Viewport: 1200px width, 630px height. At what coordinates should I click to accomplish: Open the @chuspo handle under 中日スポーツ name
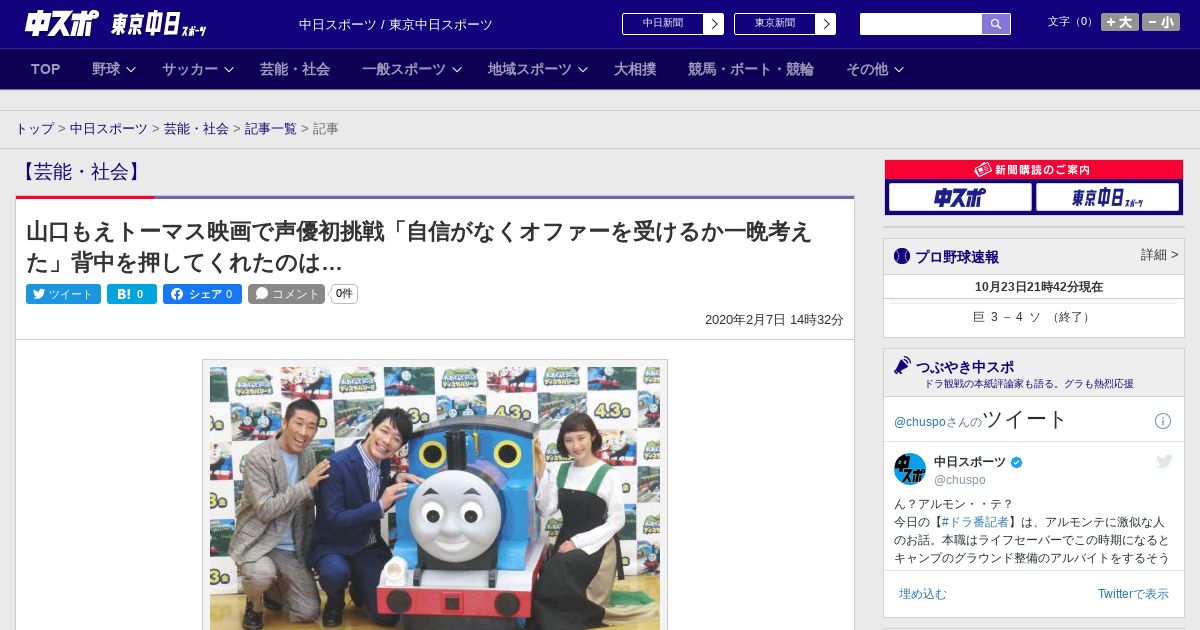(960, 480)
